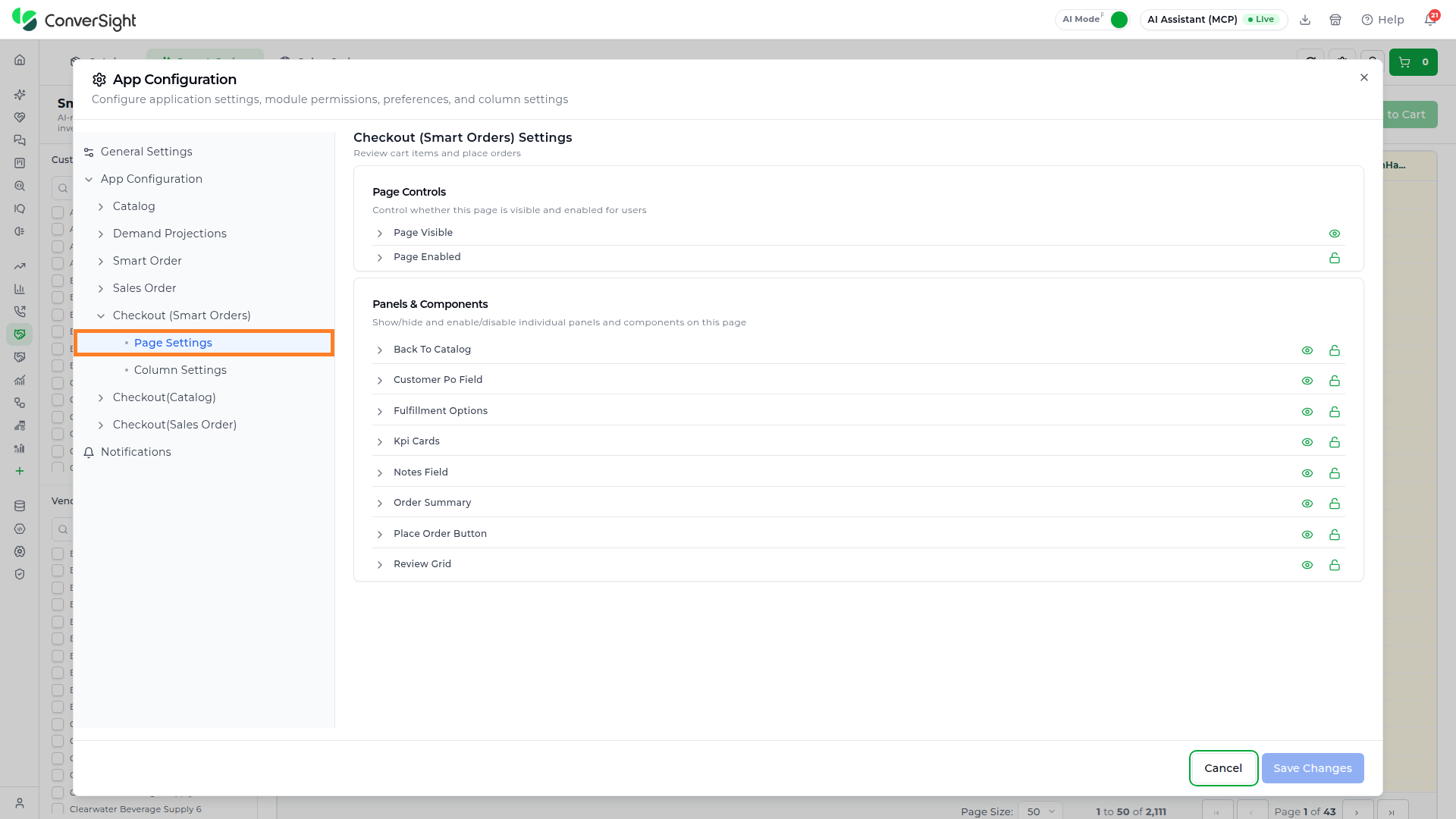Open the IQ sidebar icon
The width and height of the screenshot is (1456, 819).
pyautogui.click(x=20, y=209)
